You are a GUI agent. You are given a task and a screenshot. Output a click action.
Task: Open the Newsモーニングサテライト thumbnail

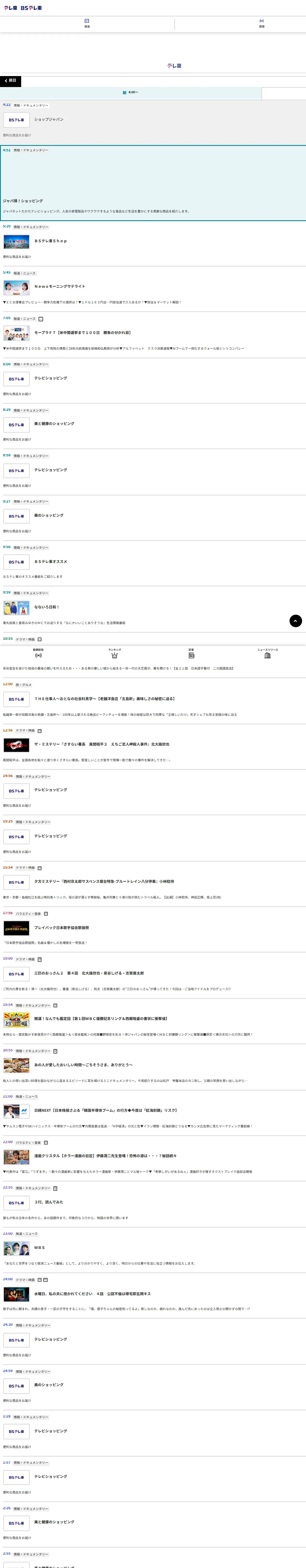[16, 287]
